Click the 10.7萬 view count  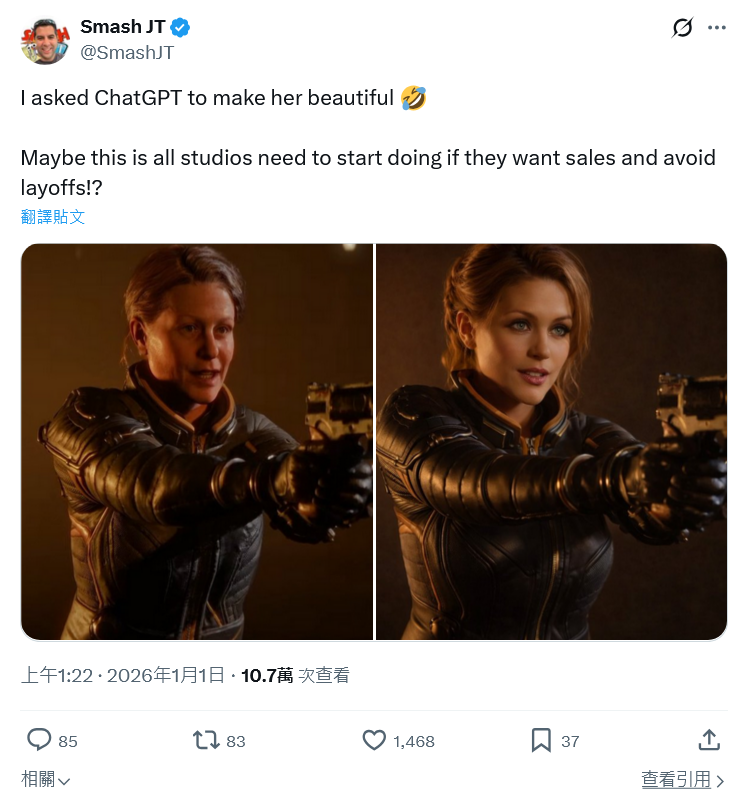267,676
